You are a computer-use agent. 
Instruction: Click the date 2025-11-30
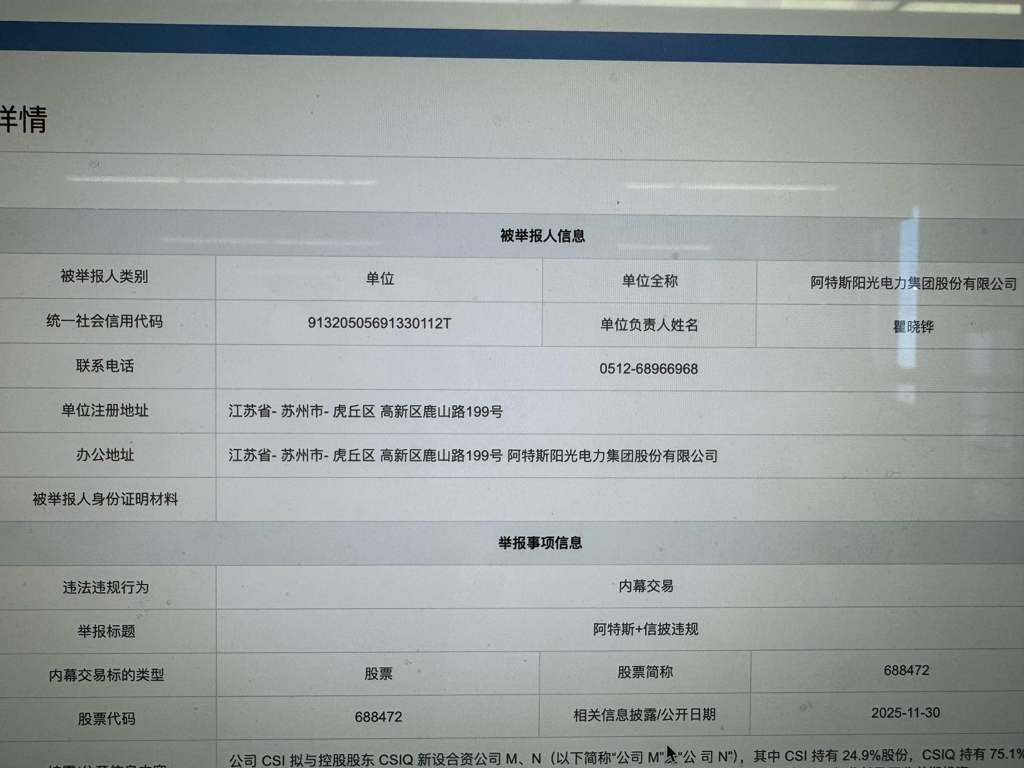coord(905,712)
